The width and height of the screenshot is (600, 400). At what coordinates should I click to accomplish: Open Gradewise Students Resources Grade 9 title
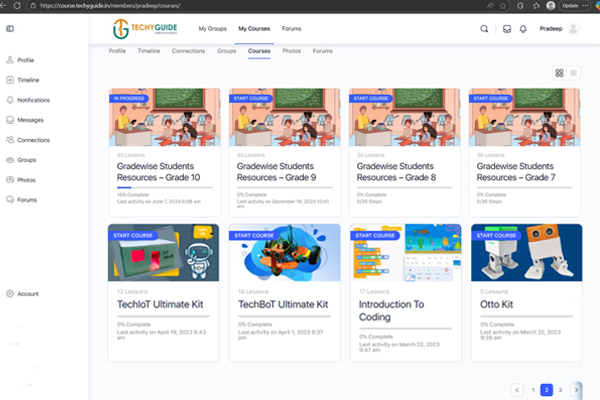point(276,172)
